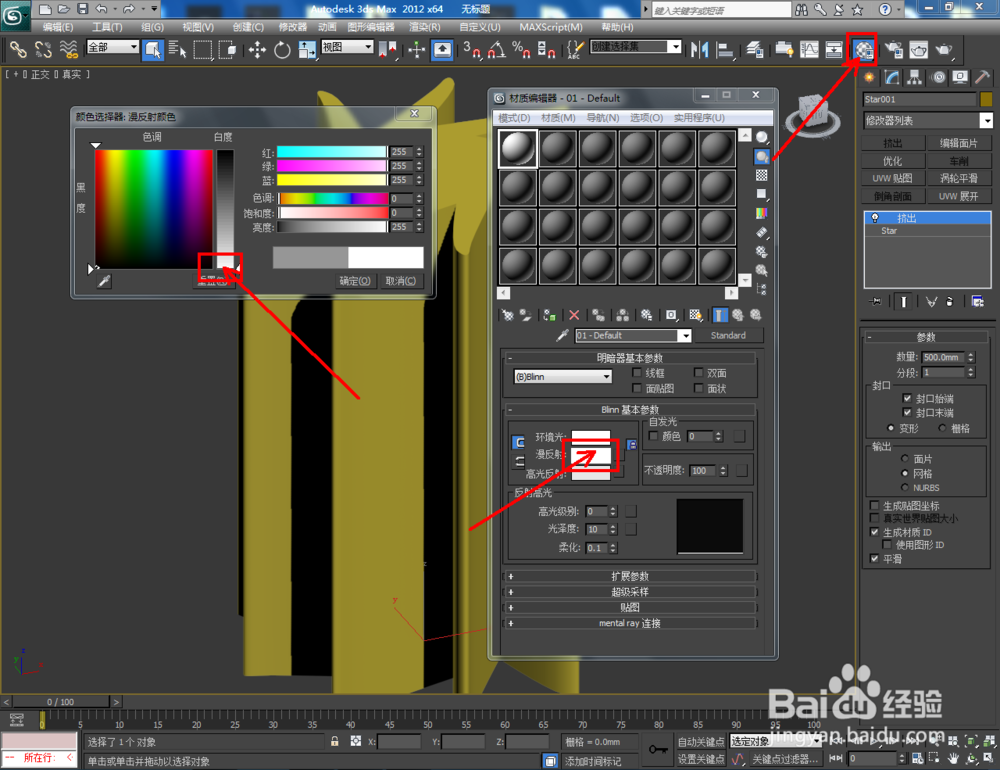Select the Move tool in main toolbar
The image size is (1000, 770).
click(x=257, y=50)
